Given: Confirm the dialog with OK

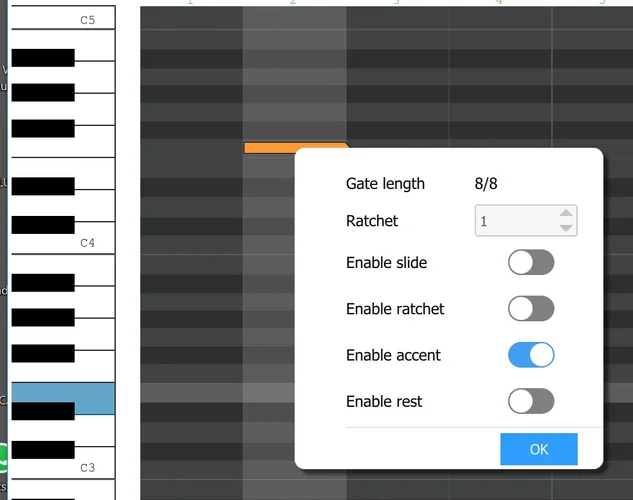Looking at the screenshot, I should (x=539, y=449).
